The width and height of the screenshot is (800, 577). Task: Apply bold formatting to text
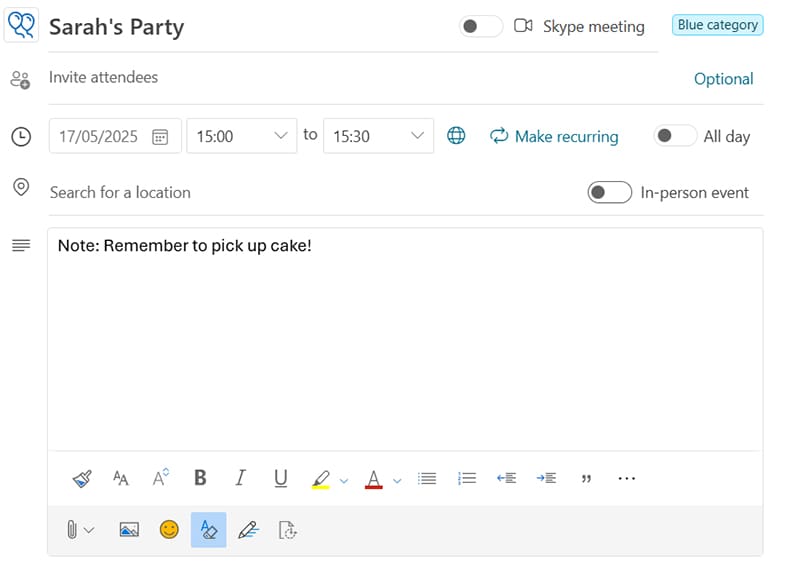(x=200, y=479)
